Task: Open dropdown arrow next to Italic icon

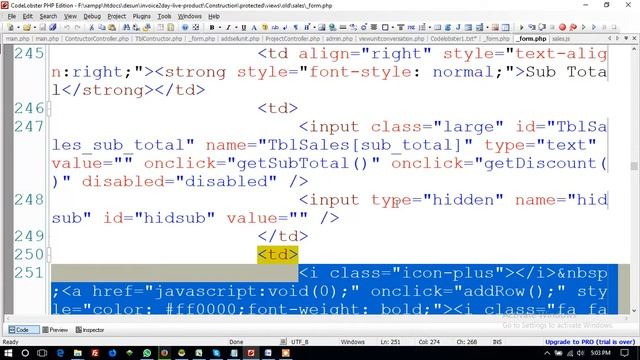Action: pyautogui.click(x=236, y=27)
